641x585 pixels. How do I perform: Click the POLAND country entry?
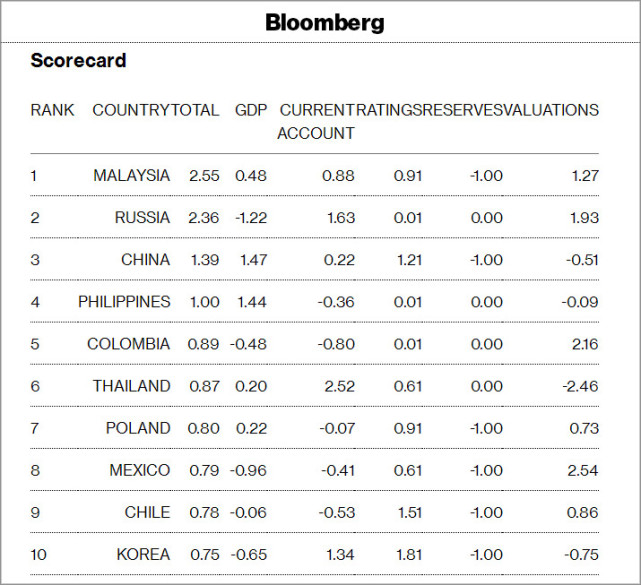click(x=138, y=428)
